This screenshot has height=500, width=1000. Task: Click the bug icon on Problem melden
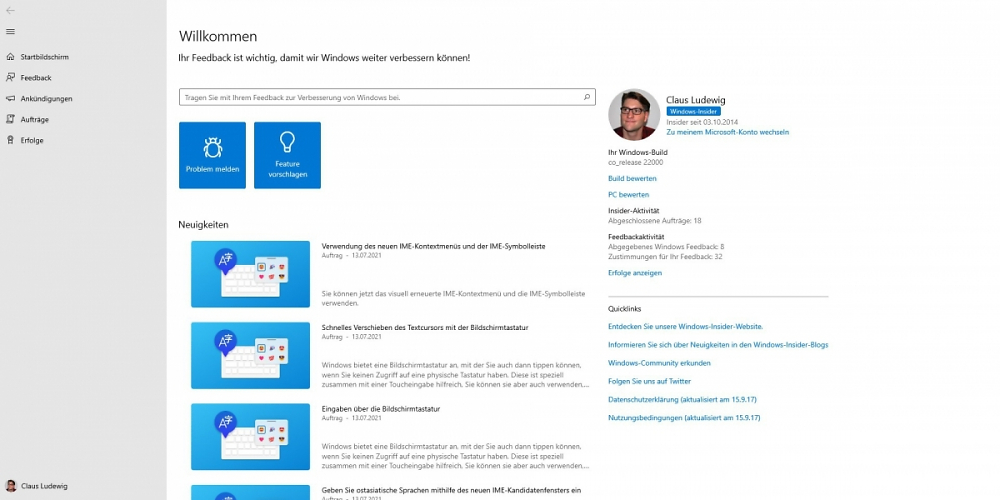click(212, 147)
